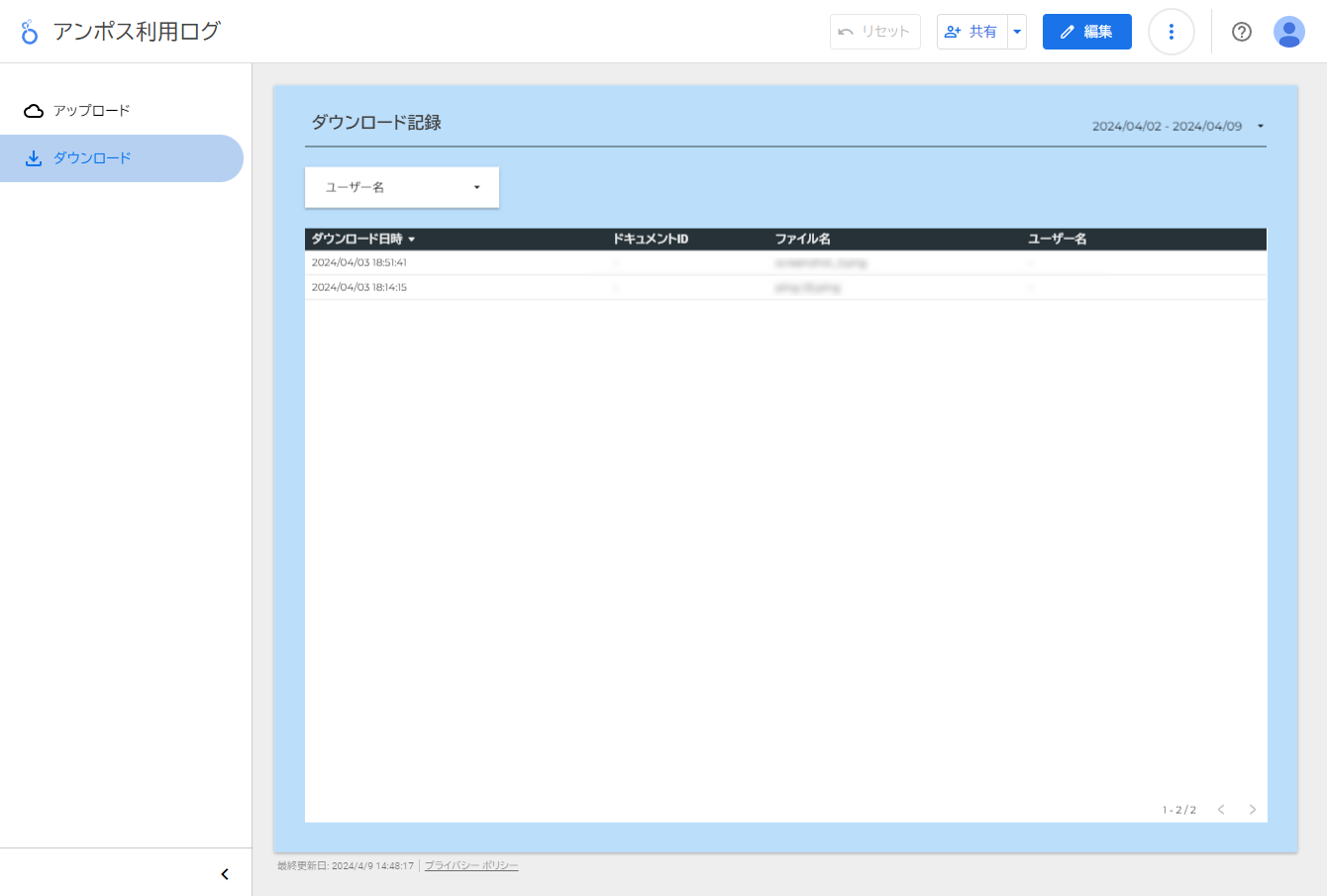Sort by ダウンロード日時 column header
The height and width of the screenshot is (896, 1327).
(363, 240)
